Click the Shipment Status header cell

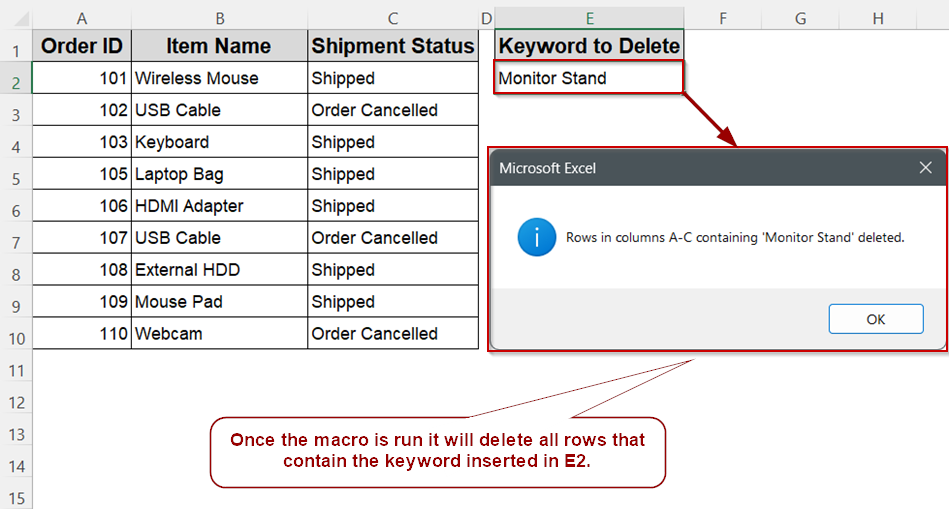pos(393,46)
